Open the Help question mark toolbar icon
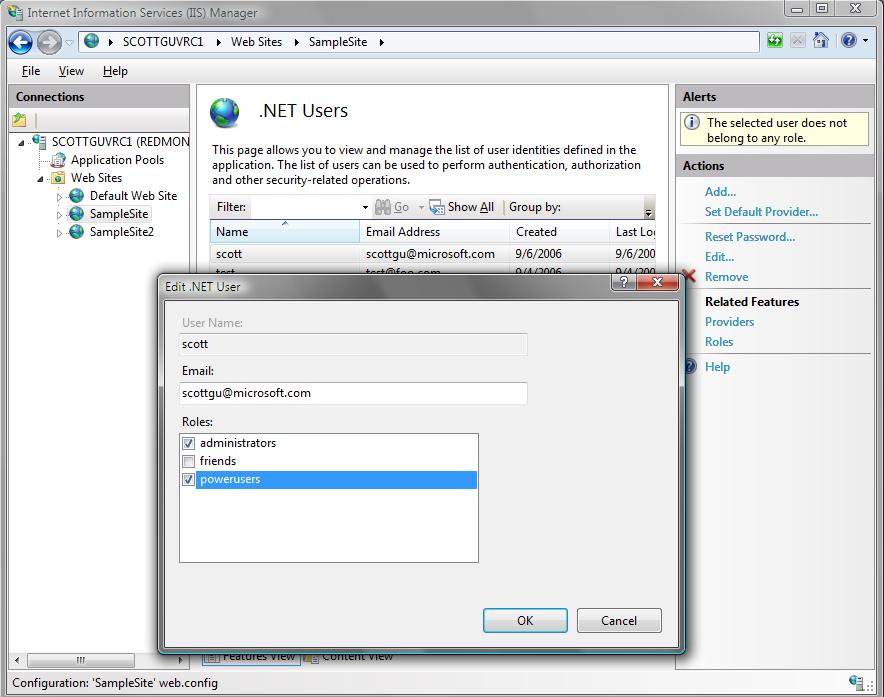 (x=848, y=40)
